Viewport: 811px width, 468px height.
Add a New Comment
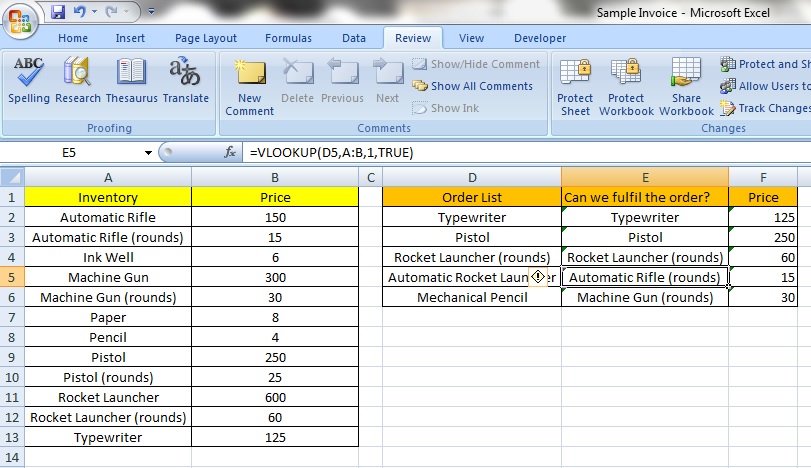coord(249,85)
